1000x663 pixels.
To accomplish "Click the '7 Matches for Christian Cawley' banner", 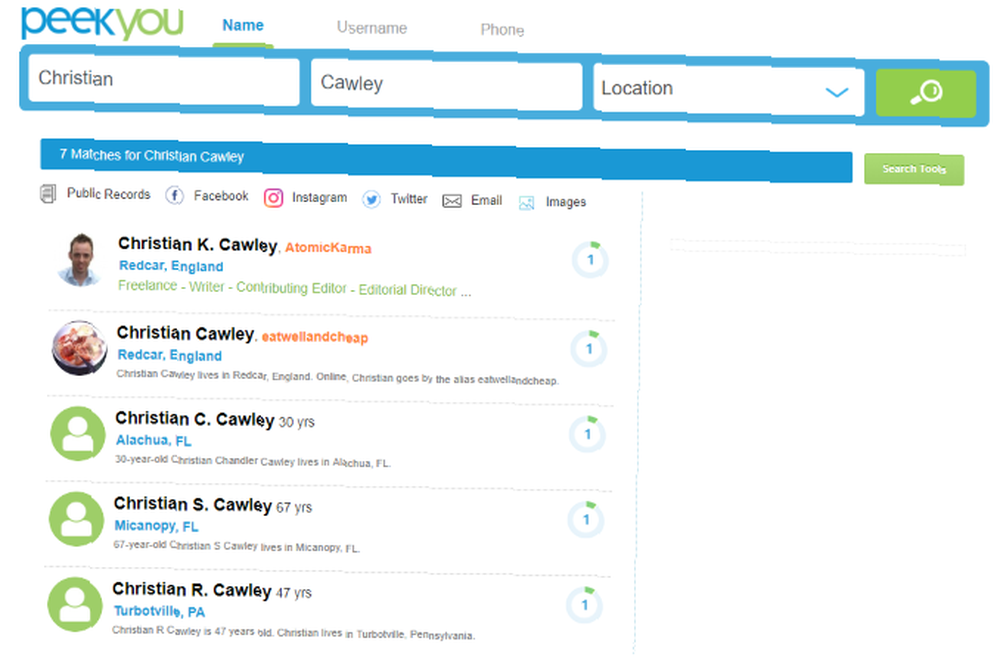I will [x=446, y=161].
